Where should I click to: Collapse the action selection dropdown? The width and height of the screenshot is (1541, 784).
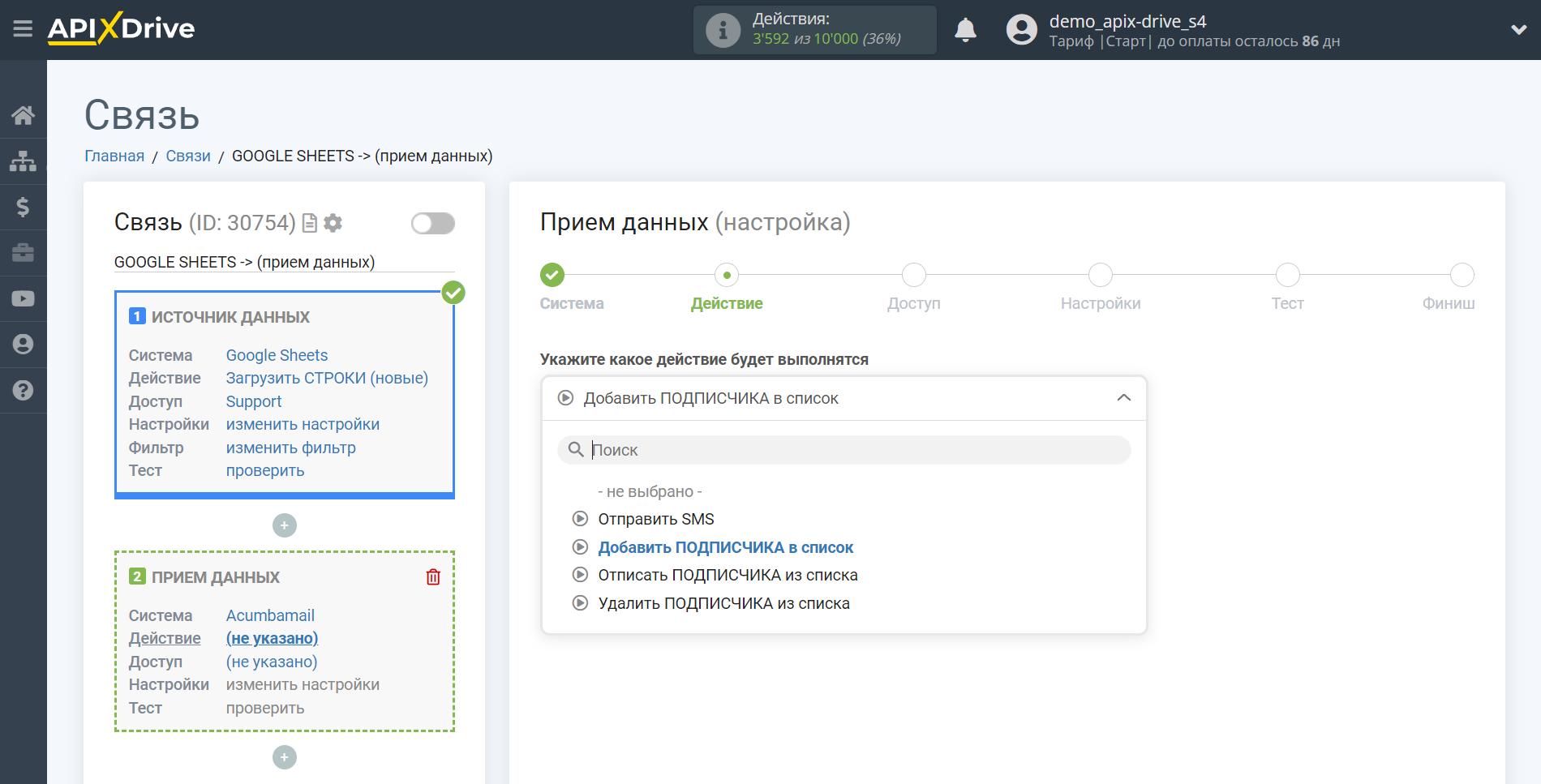tap(1123, 397)
